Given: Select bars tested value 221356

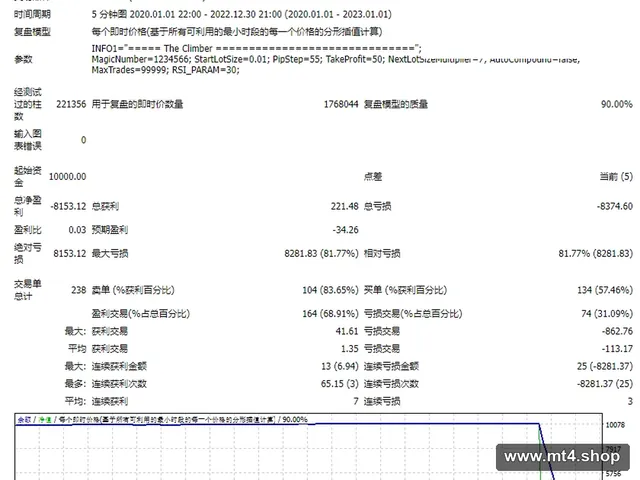Looking at the screenshot, I should click(71, 104).
